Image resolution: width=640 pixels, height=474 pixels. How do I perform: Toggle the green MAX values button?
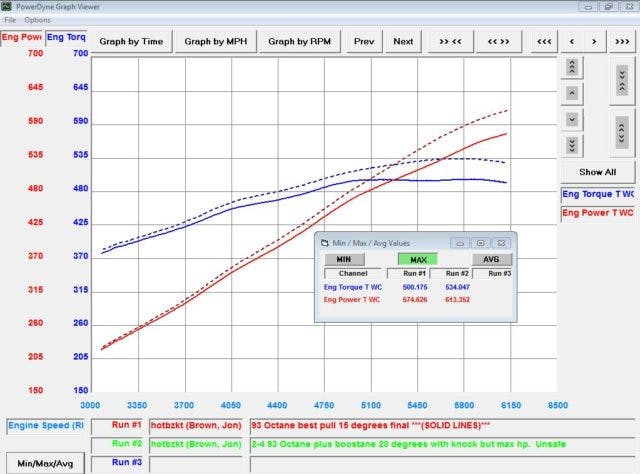coord(417,259)
